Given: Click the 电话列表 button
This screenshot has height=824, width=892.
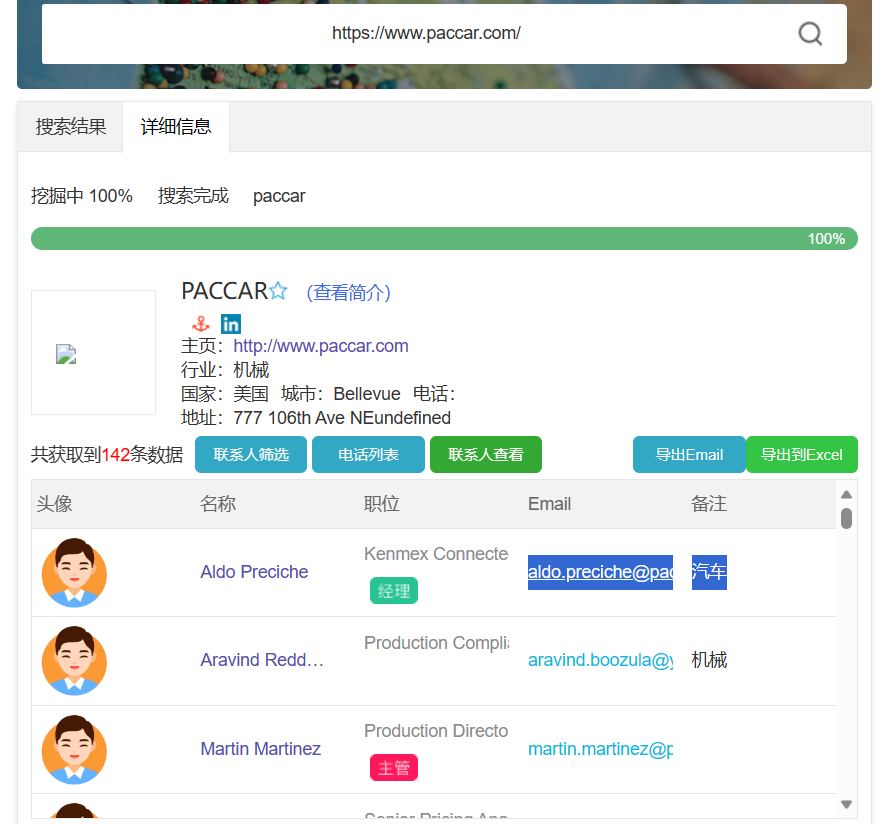Looking at the screenshot, I should point(368,455).
